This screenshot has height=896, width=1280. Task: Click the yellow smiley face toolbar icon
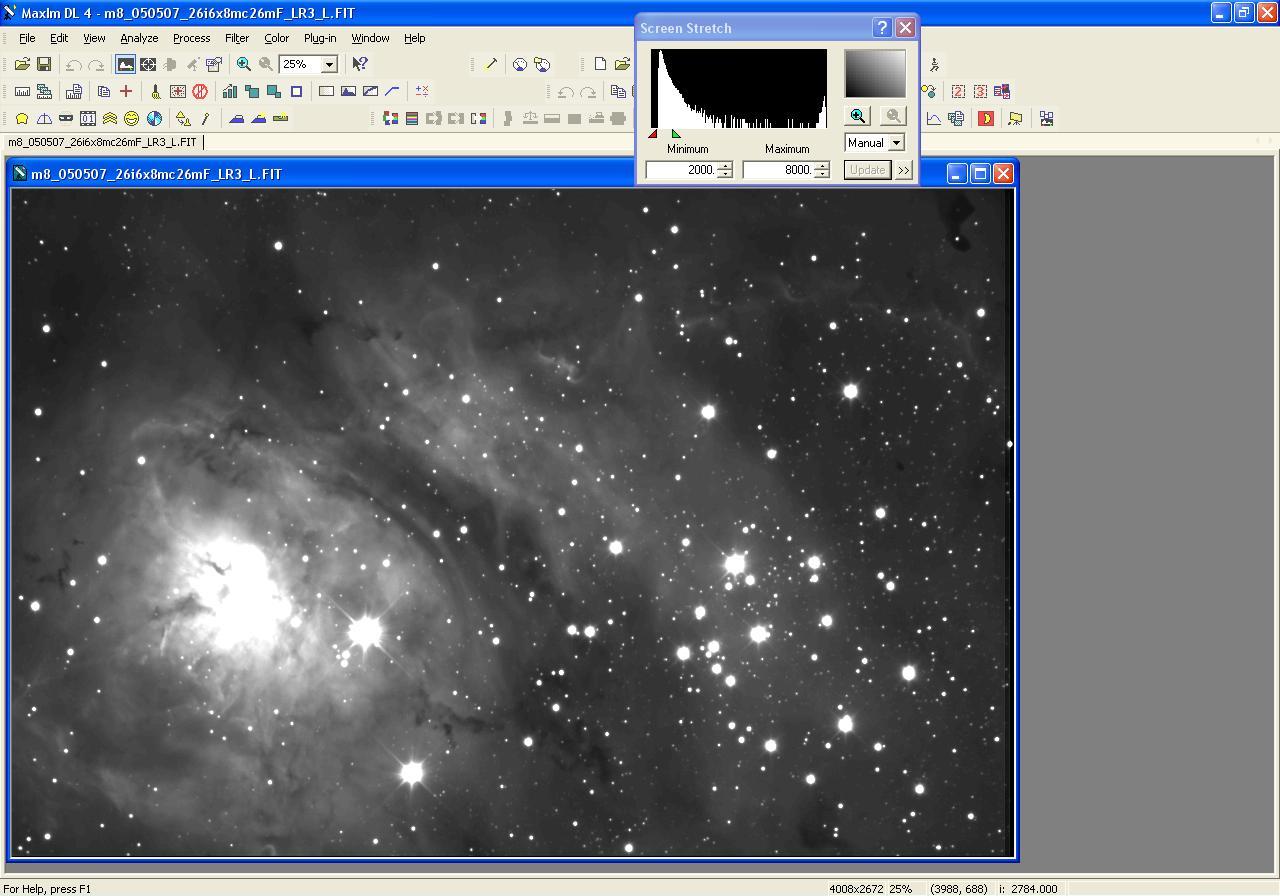point(132,118)
